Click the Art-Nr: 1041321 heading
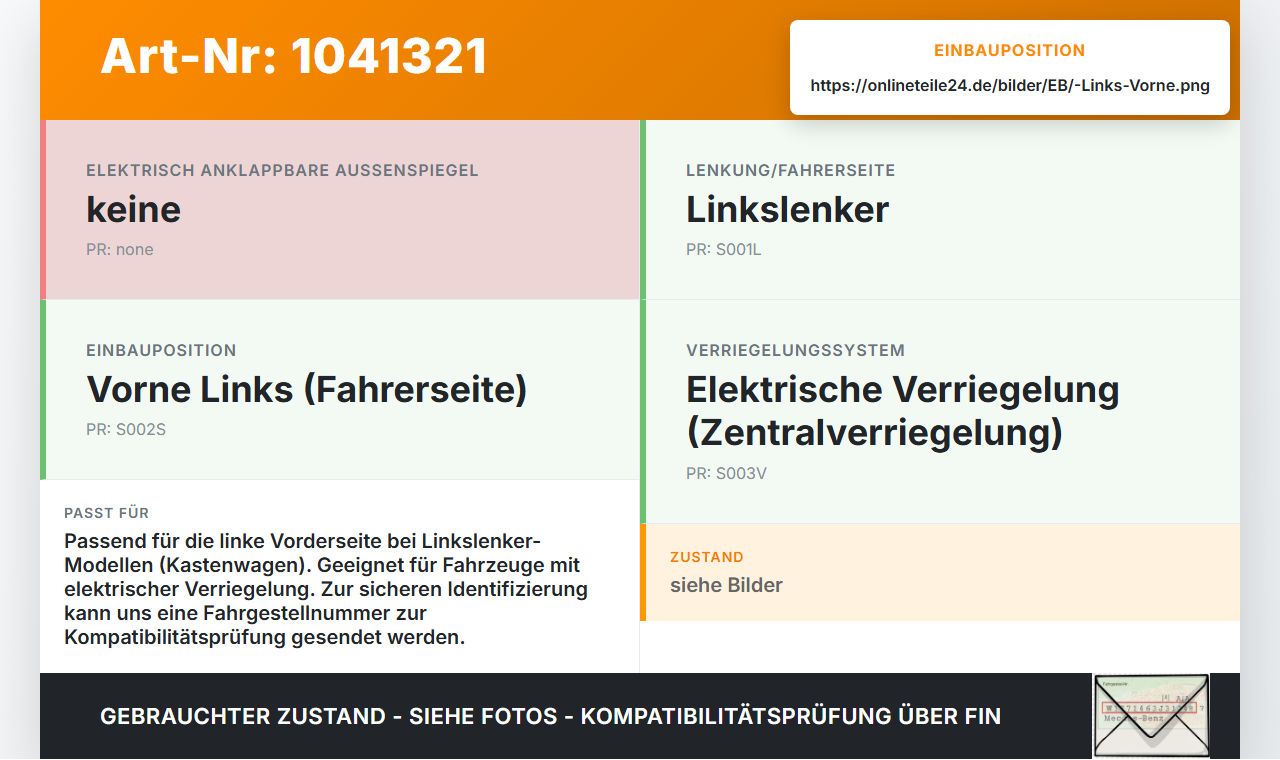Screen dimensions: 1280x760 (294, 56)
